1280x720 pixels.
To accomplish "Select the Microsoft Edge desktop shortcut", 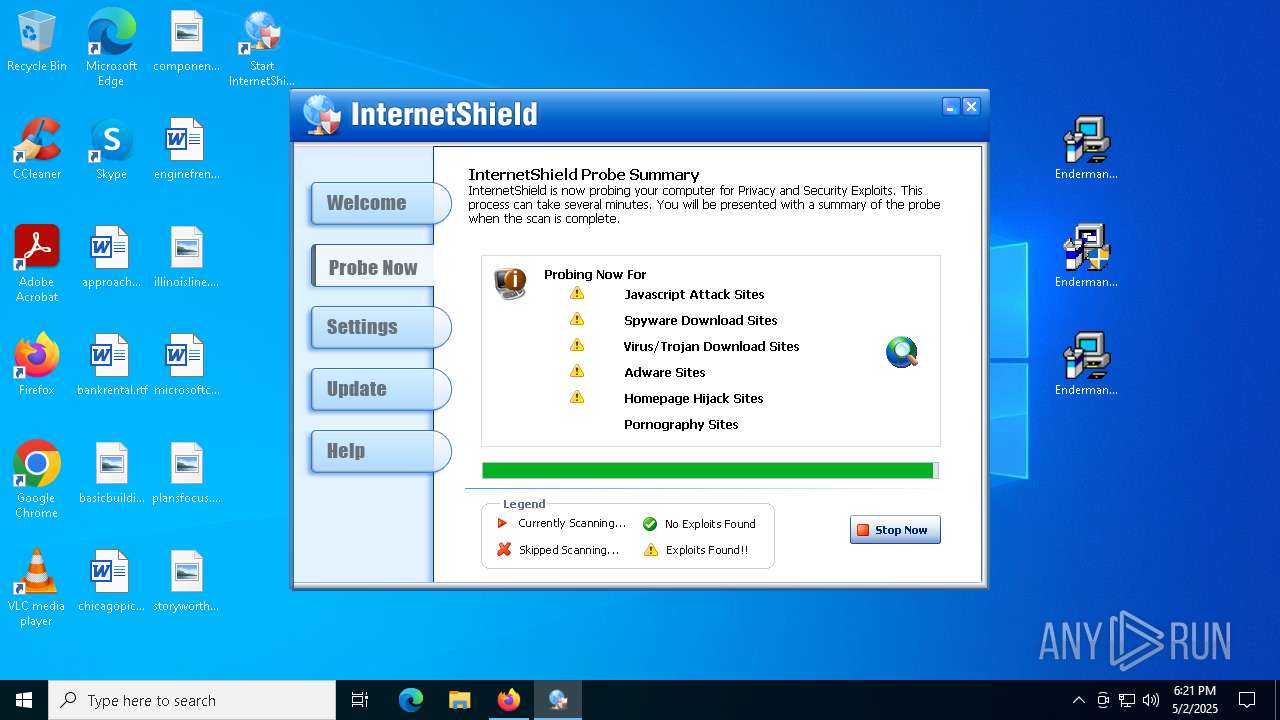I will coord(111,48).
